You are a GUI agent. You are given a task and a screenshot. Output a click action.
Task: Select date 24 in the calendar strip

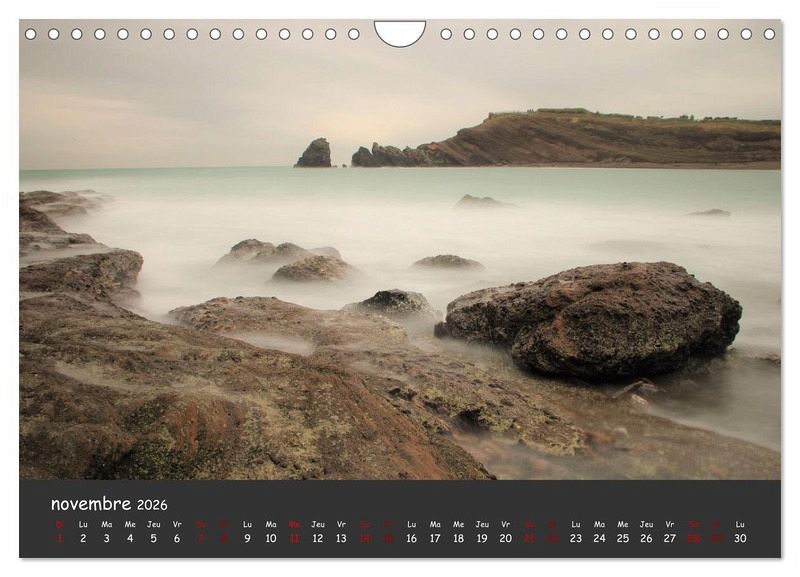(x=599, y=538)
